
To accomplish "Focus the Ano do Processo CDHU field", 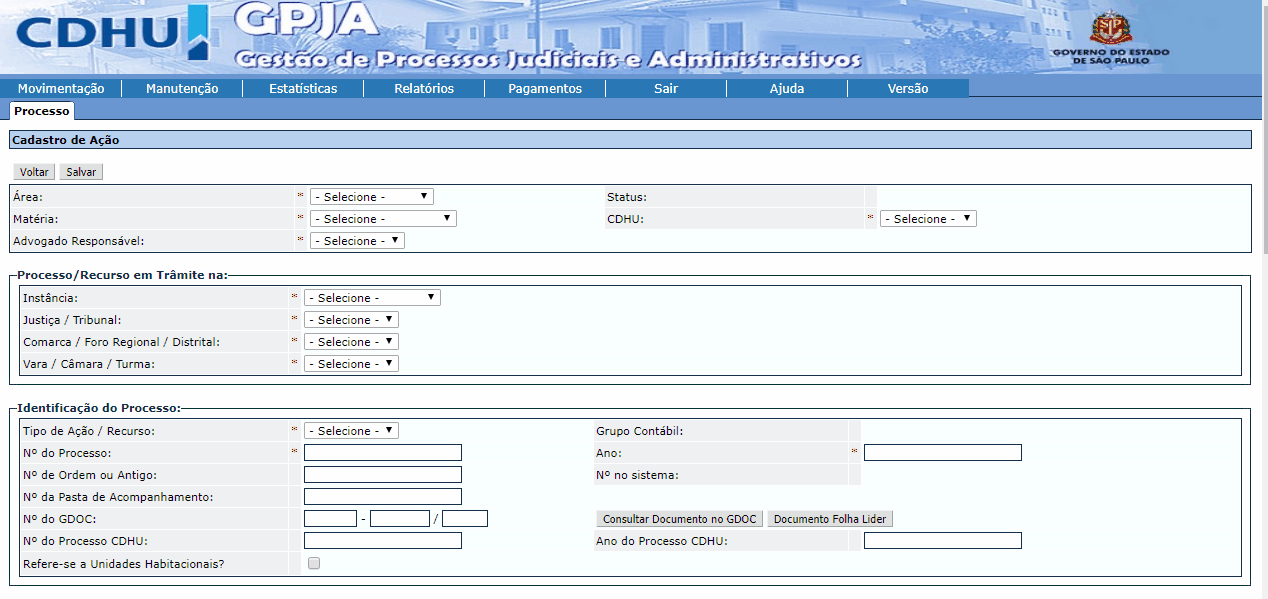I will coord(943,541).
